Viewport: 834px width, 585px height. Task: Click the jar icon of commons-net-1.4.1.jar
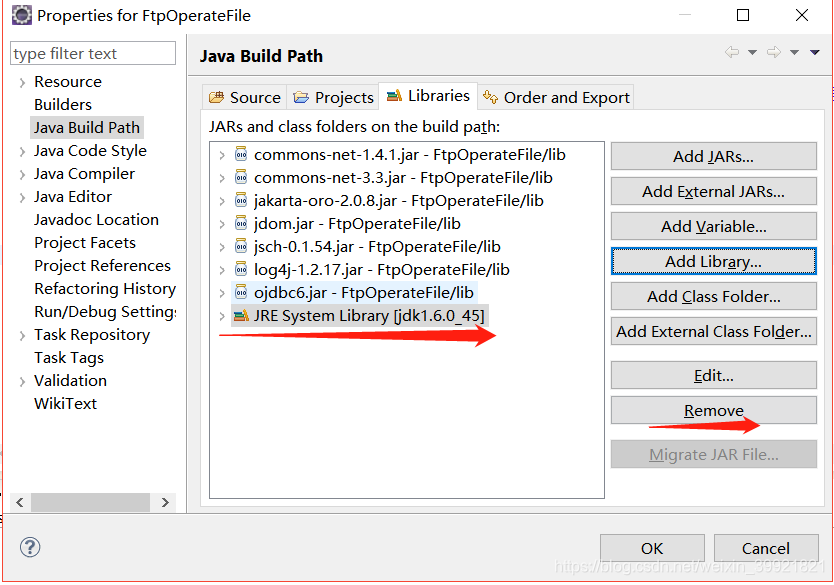click(241, 155)
